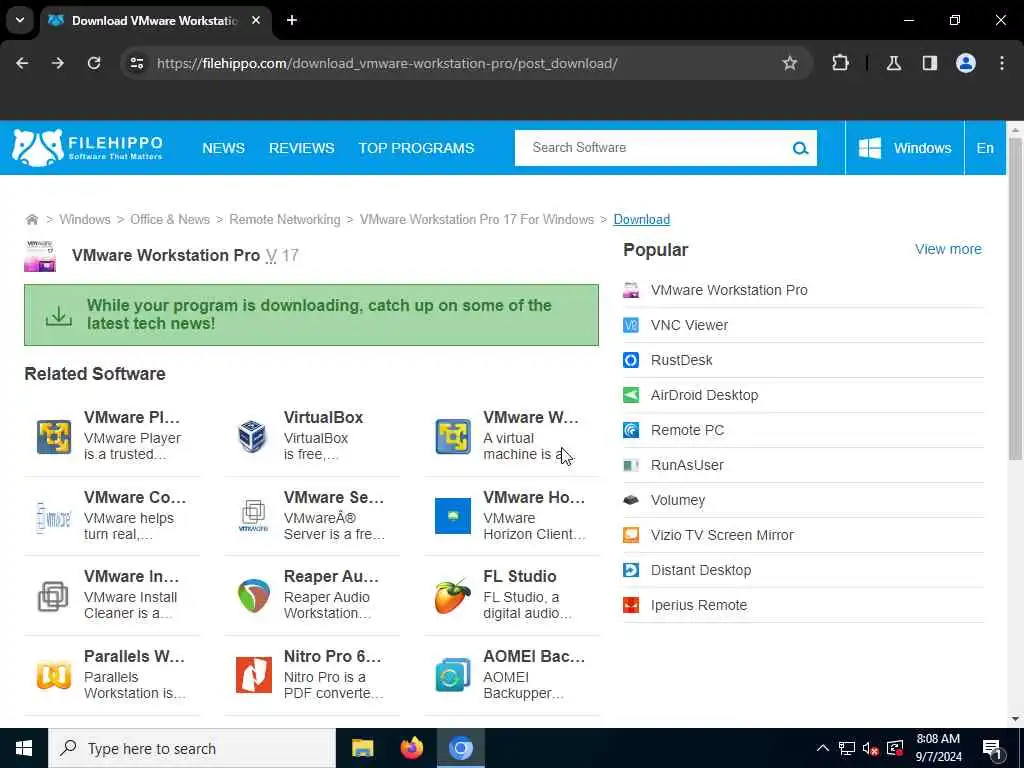Click the Remote PC icon in Popular
Screen dimensions: 1024x768
tap(631, 430)
